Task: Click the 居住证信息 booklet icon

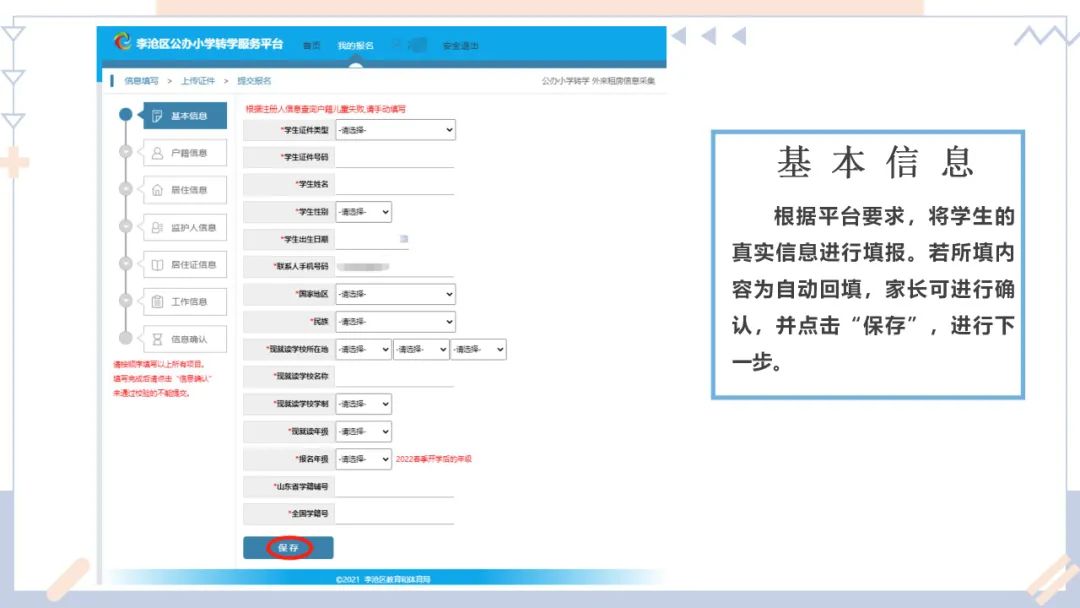Action: pyautogui.click(x=156, y=263)
